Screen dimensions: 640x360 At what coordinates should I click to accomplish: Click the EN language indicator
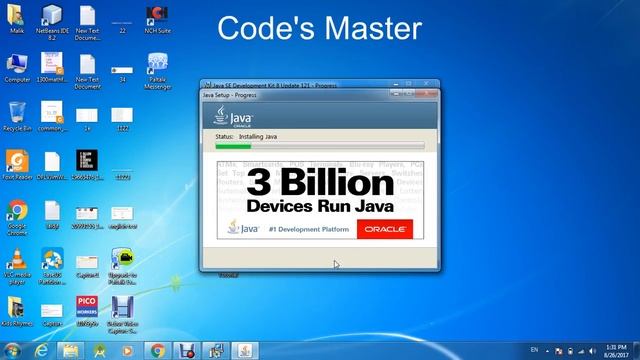(534, 350)
